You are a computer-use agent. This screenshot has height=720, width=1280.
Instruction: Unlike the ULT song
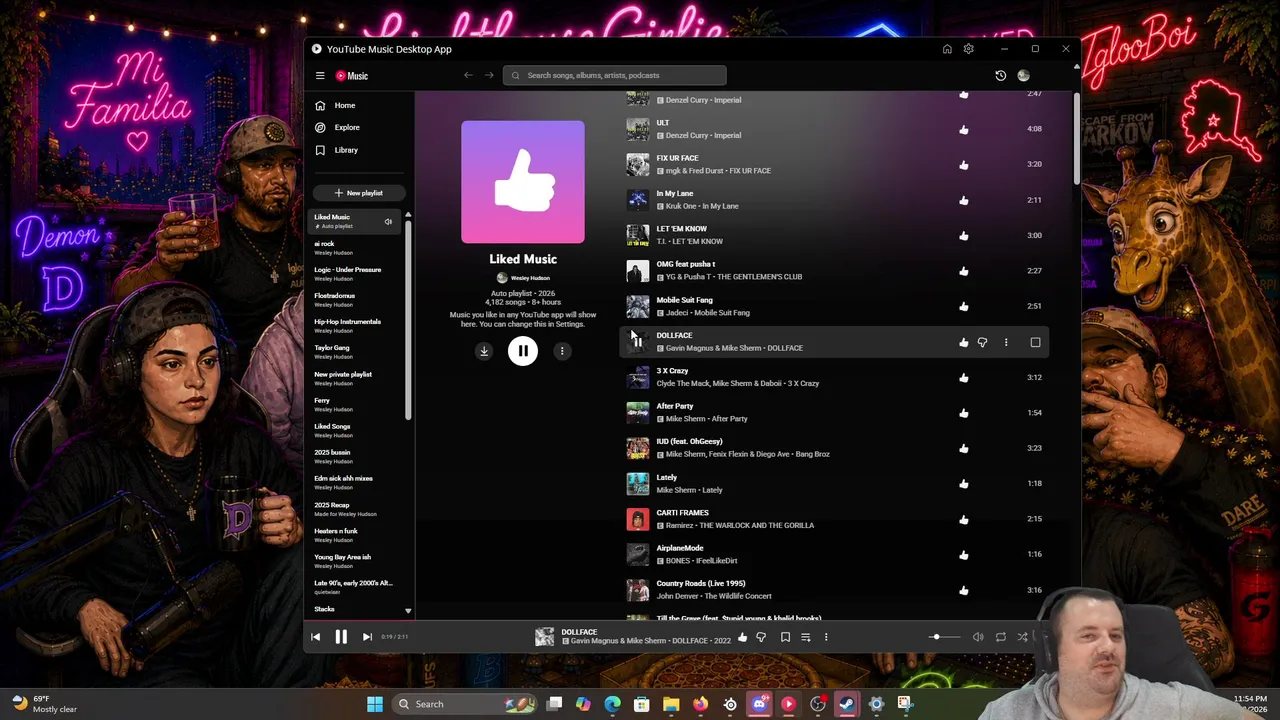(x=964, y=129)
